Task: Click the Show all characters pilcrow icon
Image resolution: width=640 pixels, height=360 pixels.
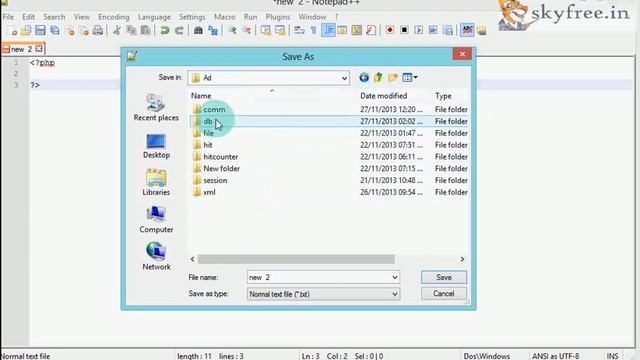Action: click(313, 31)
